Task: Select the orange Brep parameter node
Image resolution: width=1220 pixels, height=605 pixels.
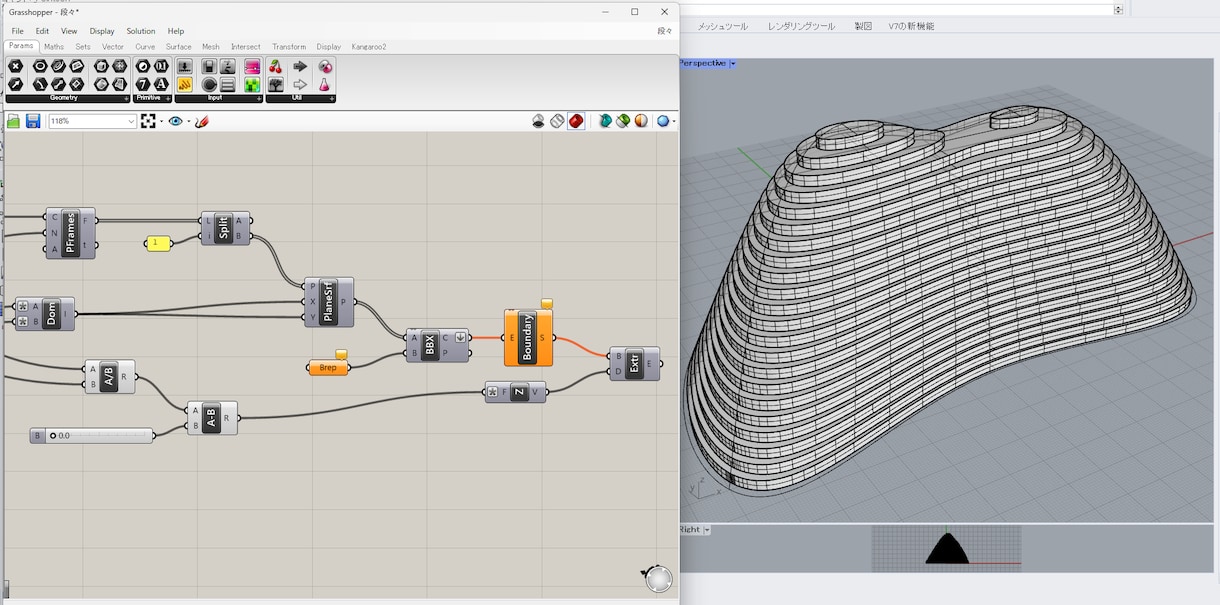Action: click(328, 368)
